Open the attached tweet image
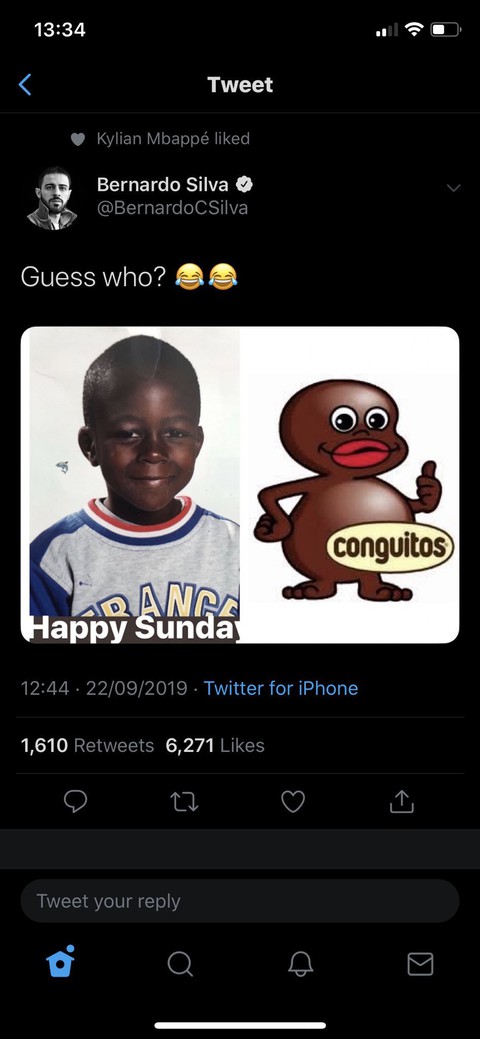Viewport: 480px width, 1039px height. pyautogui.click(x=240, y=484)
